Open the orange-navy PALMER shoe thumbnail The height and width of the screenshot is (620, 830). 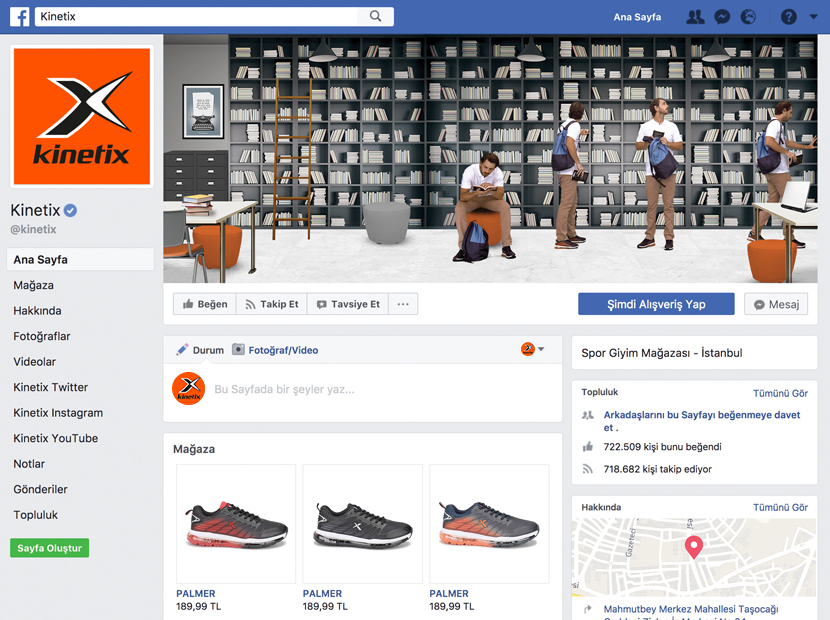[489, 524]
